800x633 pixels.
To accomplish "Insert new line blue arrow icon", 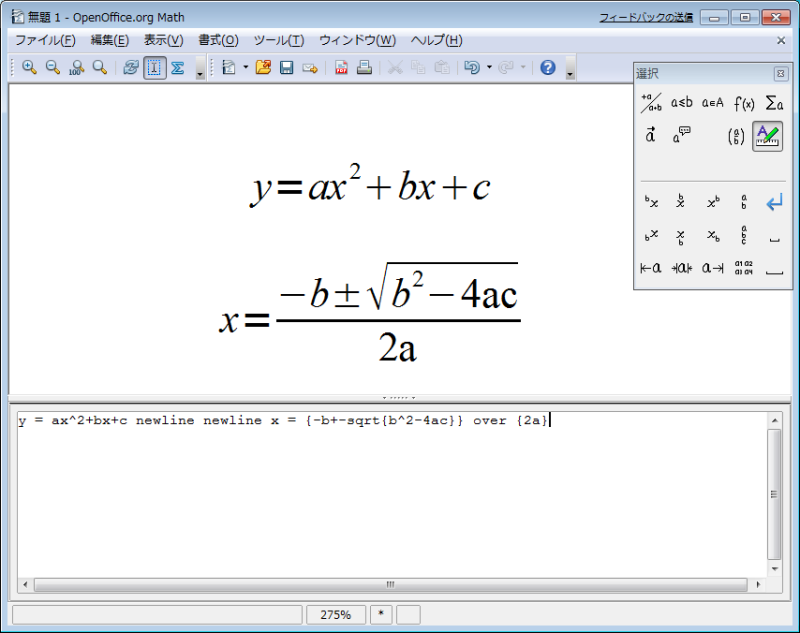I will 774,203.
